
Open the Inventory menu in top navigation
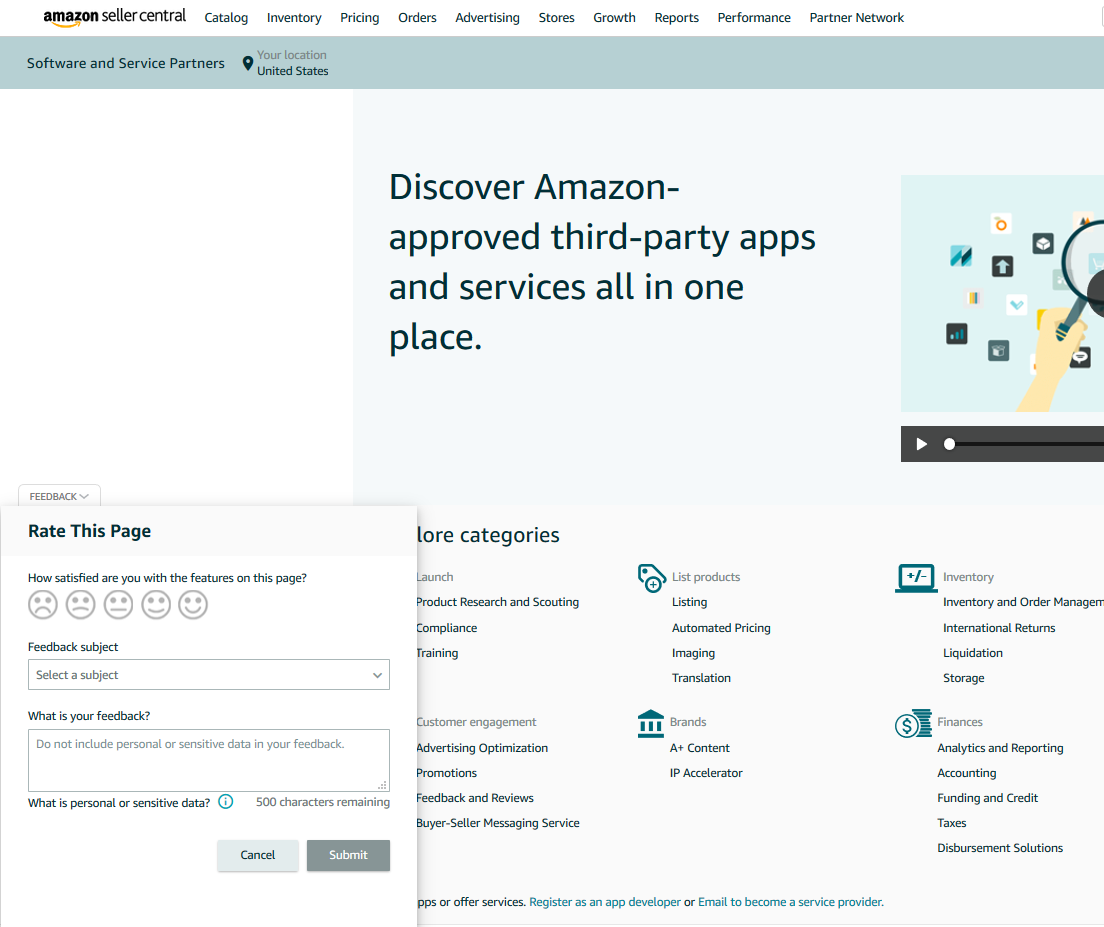(x=294, y=18)
